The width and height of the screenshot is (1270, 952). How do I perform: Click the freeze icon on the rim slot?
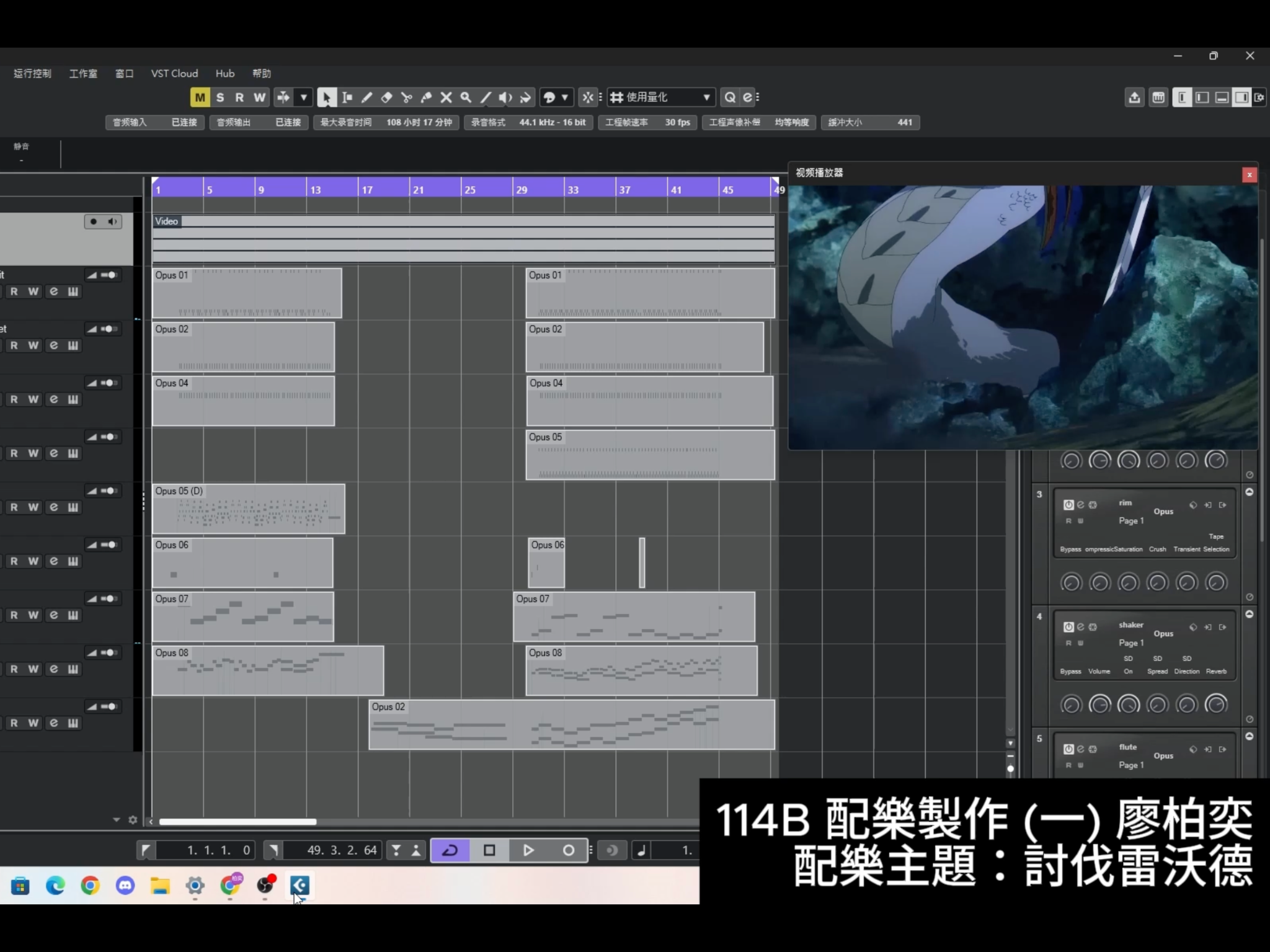(1093, 505)
